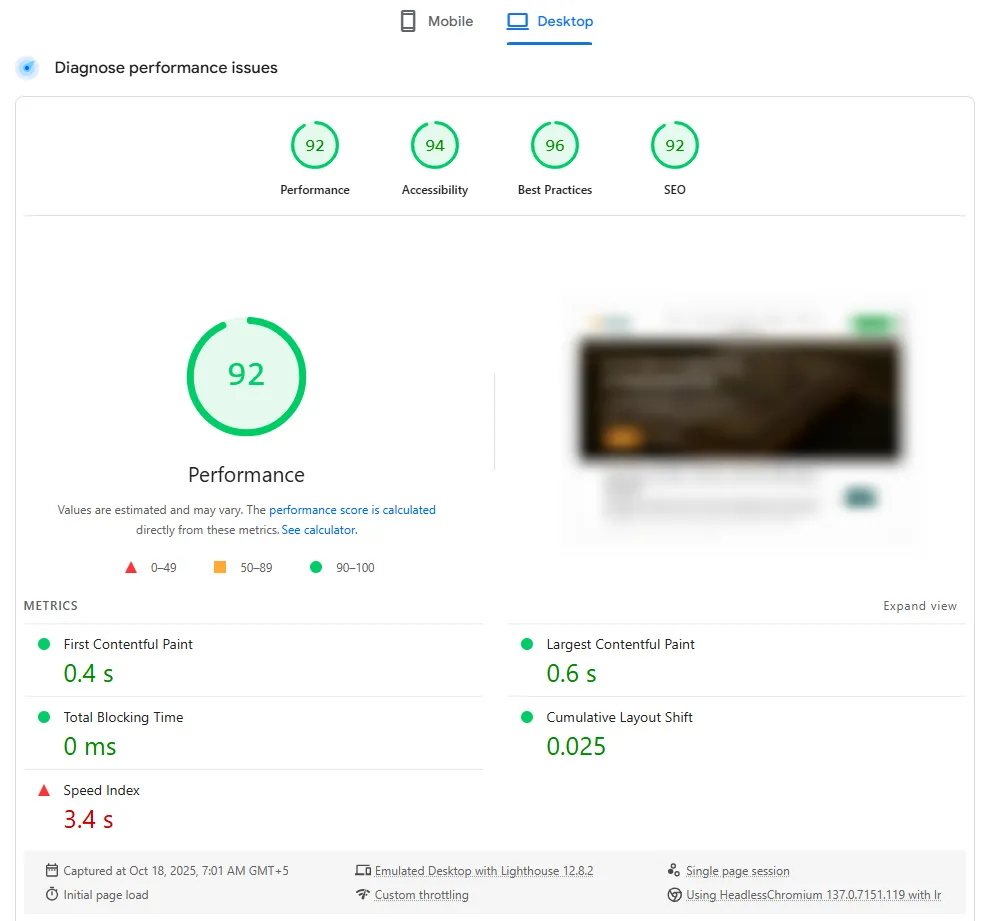Click the orange 50–89 legend square
Viewport: 991px width, 921px height.
[x=219, y=567]
